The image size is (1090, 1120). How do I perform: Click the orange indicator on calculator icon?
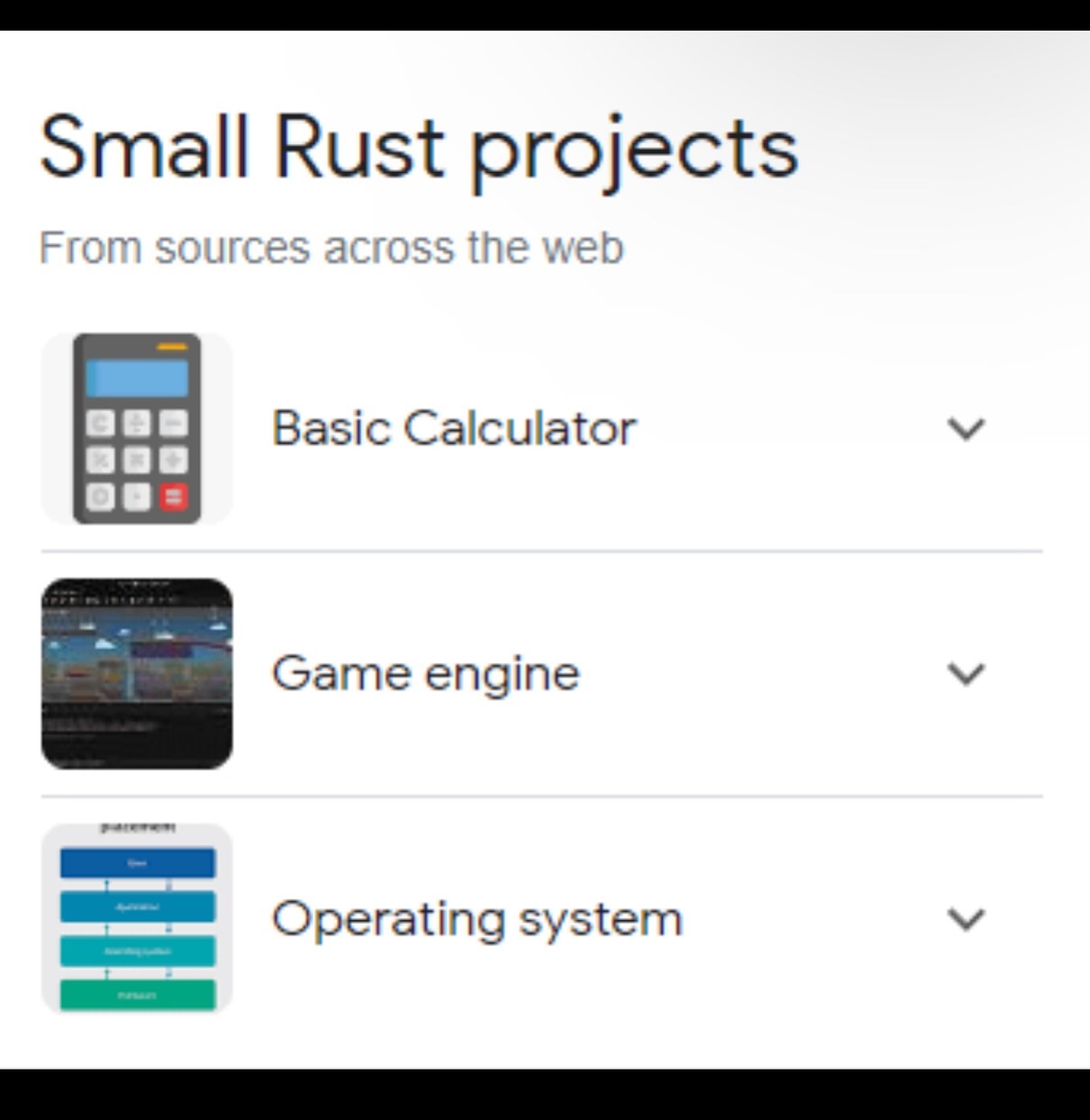[x=171, y=346]
